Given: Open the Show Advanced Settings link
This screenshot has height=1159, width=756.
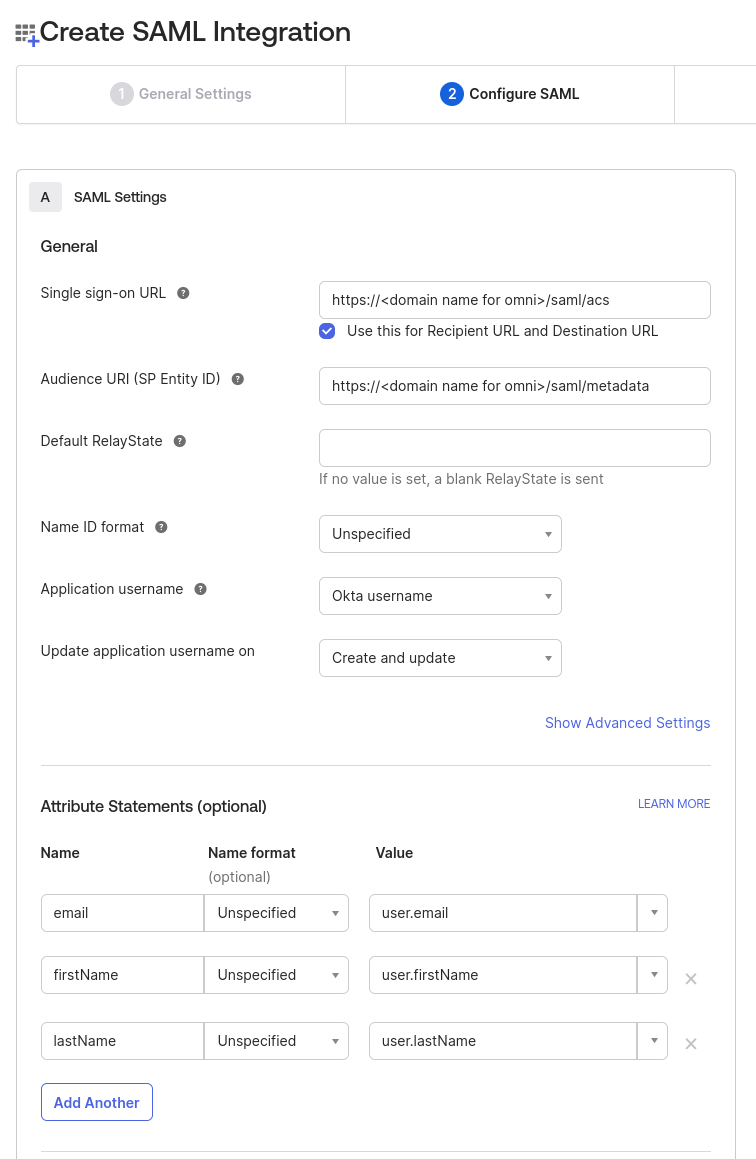Looking at the screenshot, I should click(627, 723).
